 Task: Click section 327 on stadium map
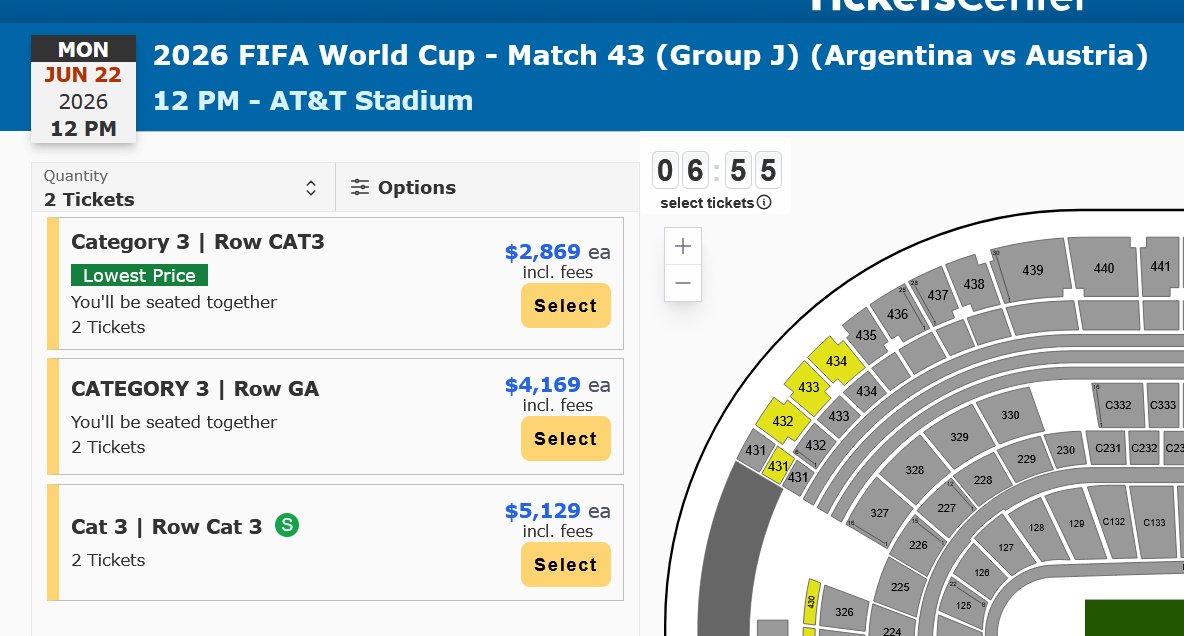click(x=879, y=512)
